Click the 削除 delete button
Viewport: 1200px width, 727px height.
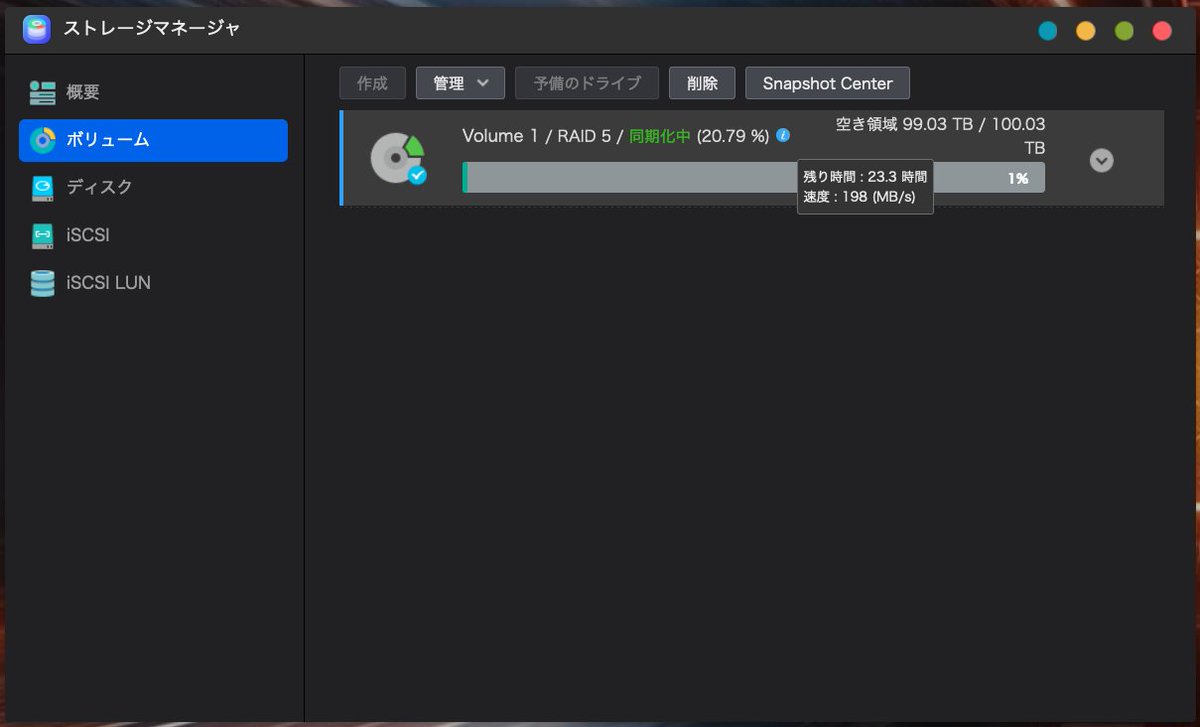point(702,83)
